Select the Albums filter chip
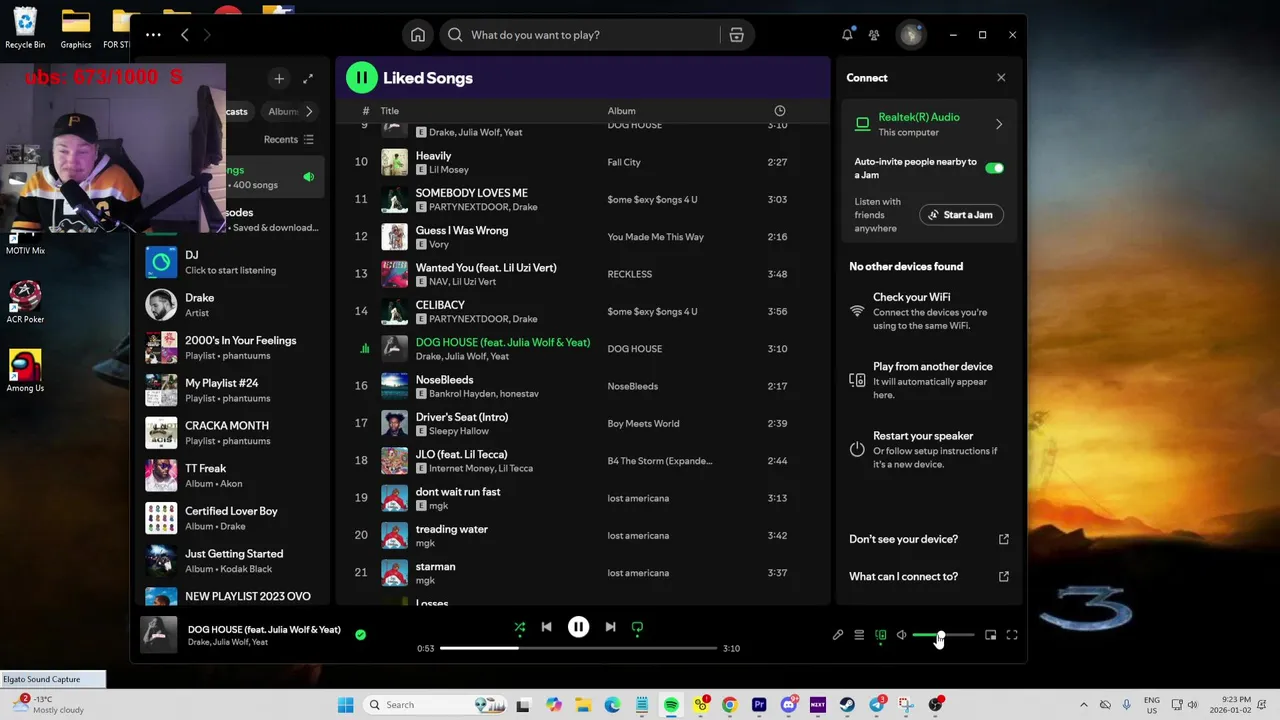Image resolution: width=1280 pixels, height=720 pixels. point(284,112)
